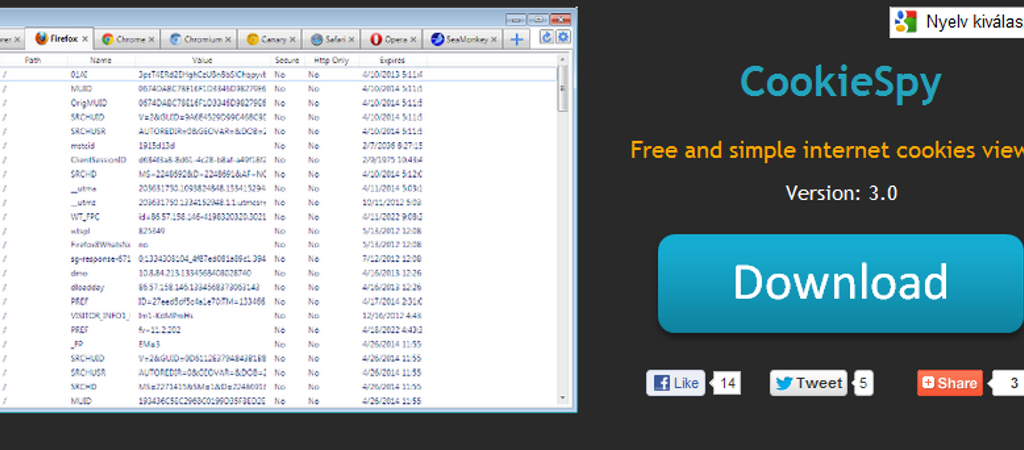Click the Like count bubble showing 14
The image size is (1024, 450).
pos(728,383)
